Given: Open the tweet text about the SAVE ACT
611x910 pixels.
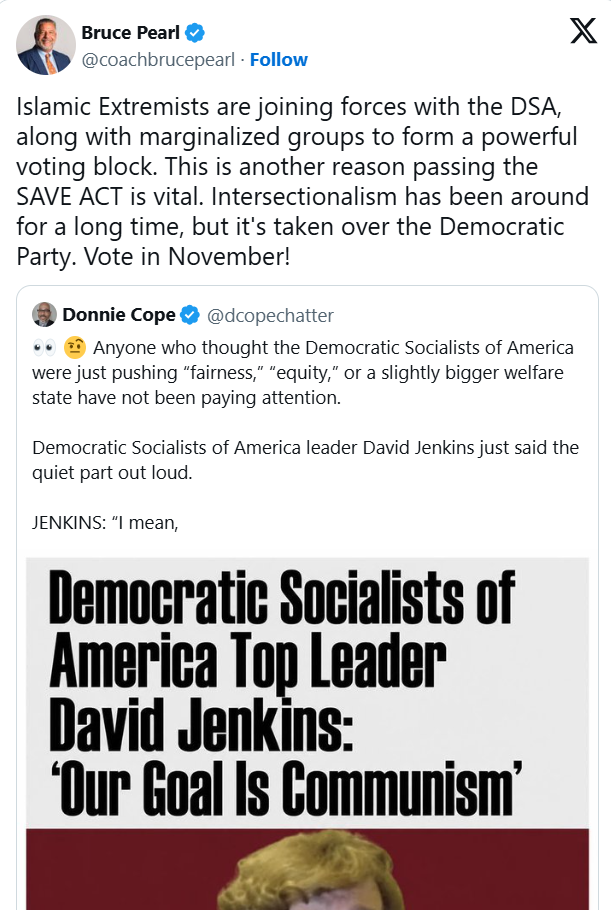Looking at the screenshot, I should [302, 181].
